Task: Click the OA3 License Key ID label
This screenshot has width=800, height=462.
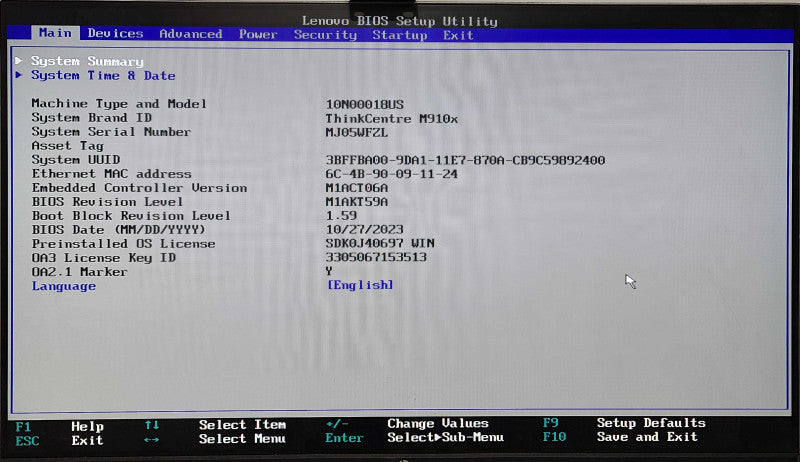Action: (104, 258)
